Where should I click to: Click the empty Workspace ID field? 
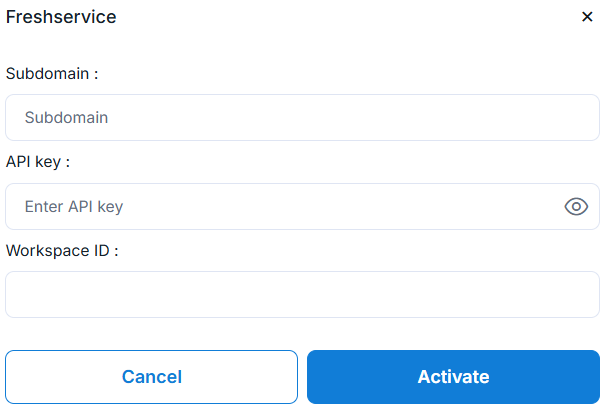[302, 295]
